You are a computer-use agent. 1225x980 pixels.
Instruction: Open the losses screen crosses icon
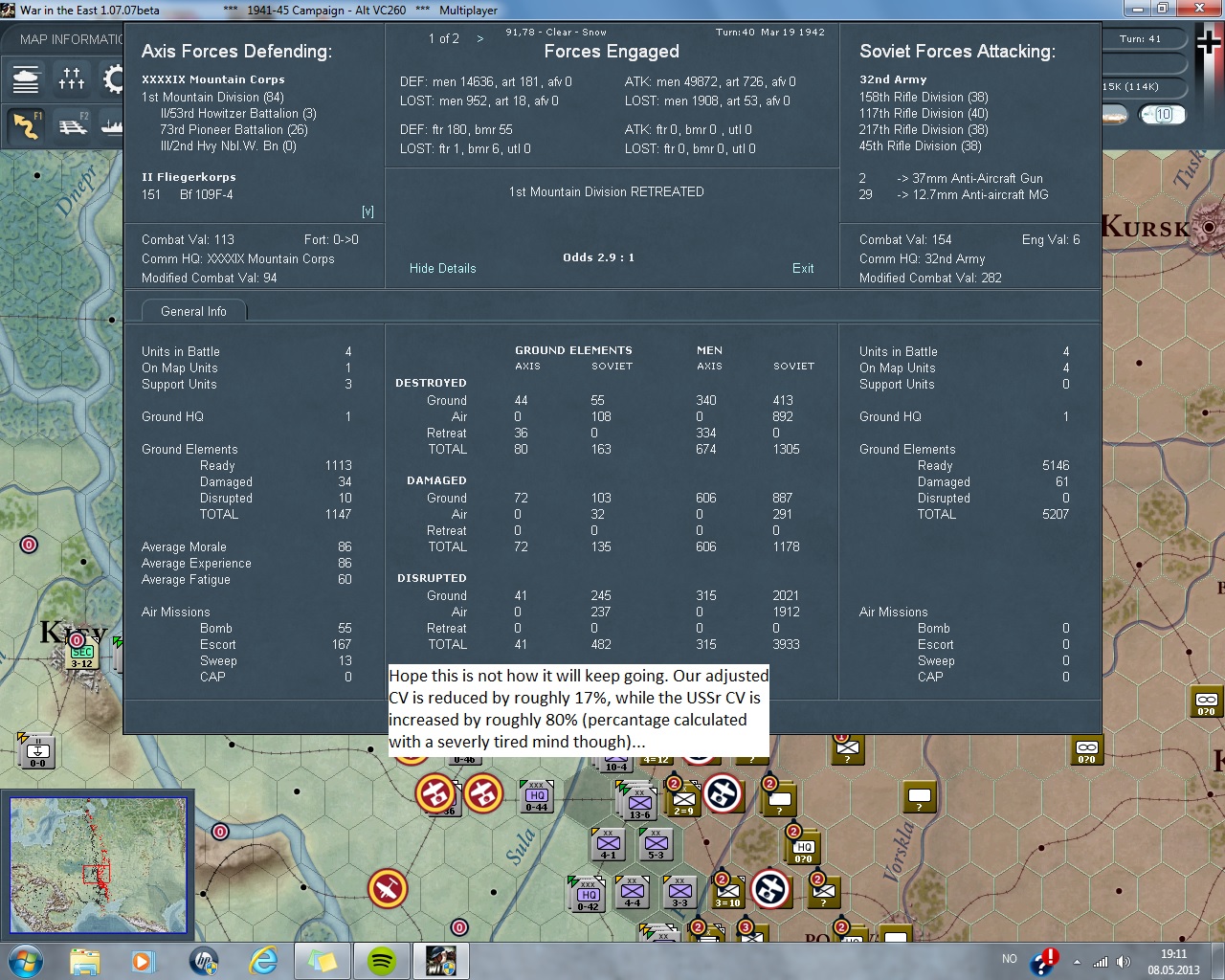[x=72, y=78]
